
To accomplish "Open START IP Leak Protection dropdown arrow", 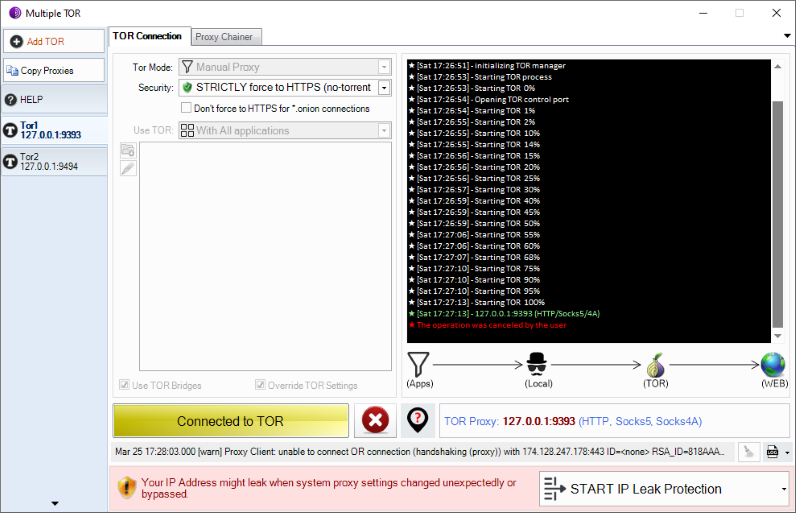I will 784,489.
